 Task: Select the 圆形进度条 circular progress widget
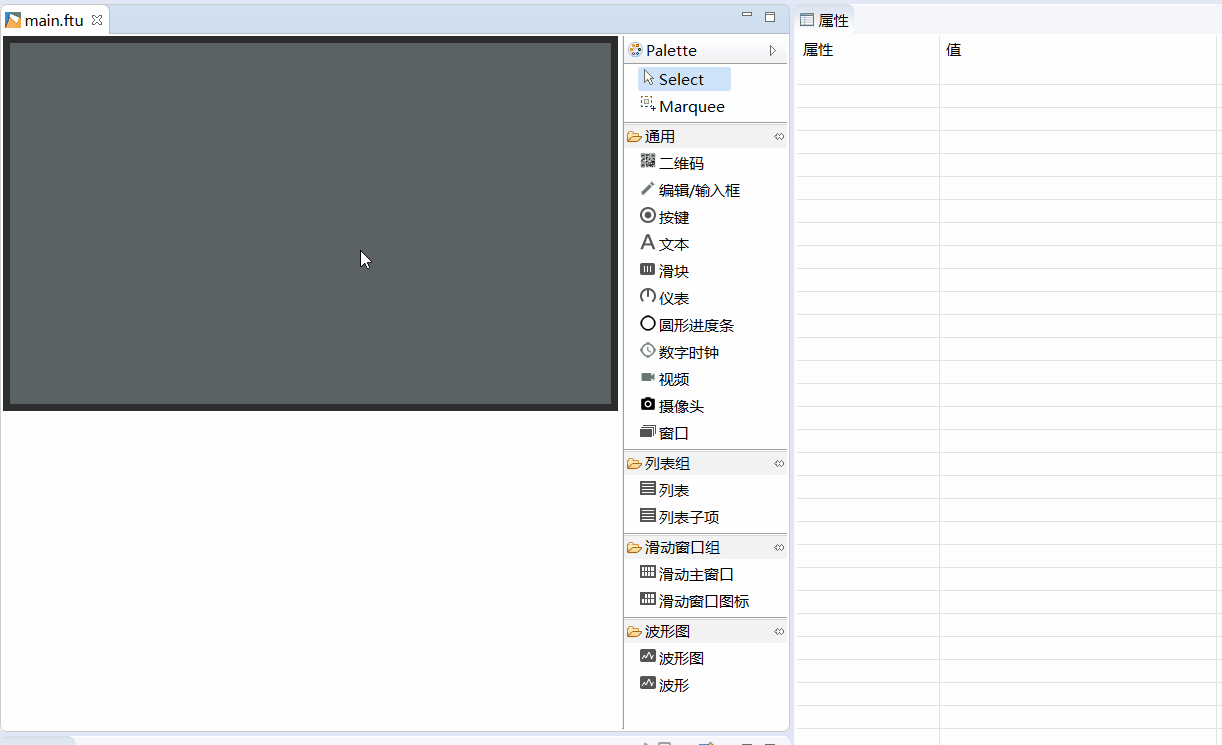[688, 325]
